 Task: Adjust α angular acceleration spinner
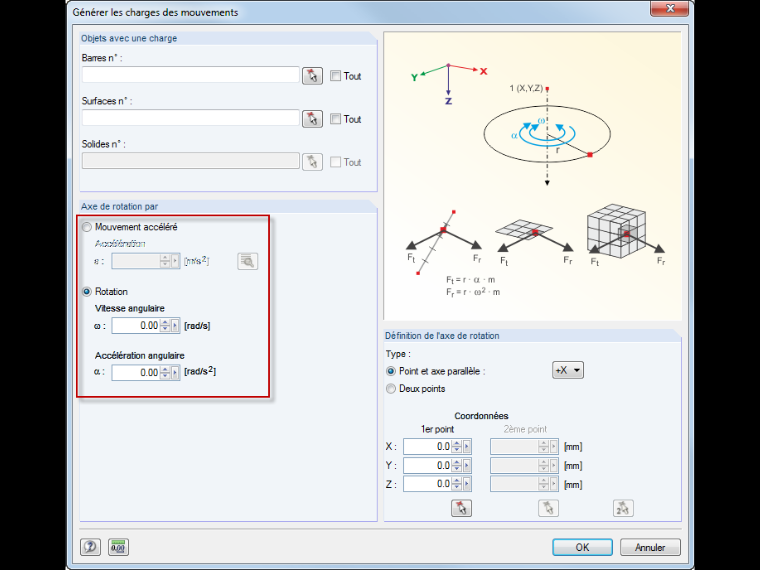tap(165, 373)
